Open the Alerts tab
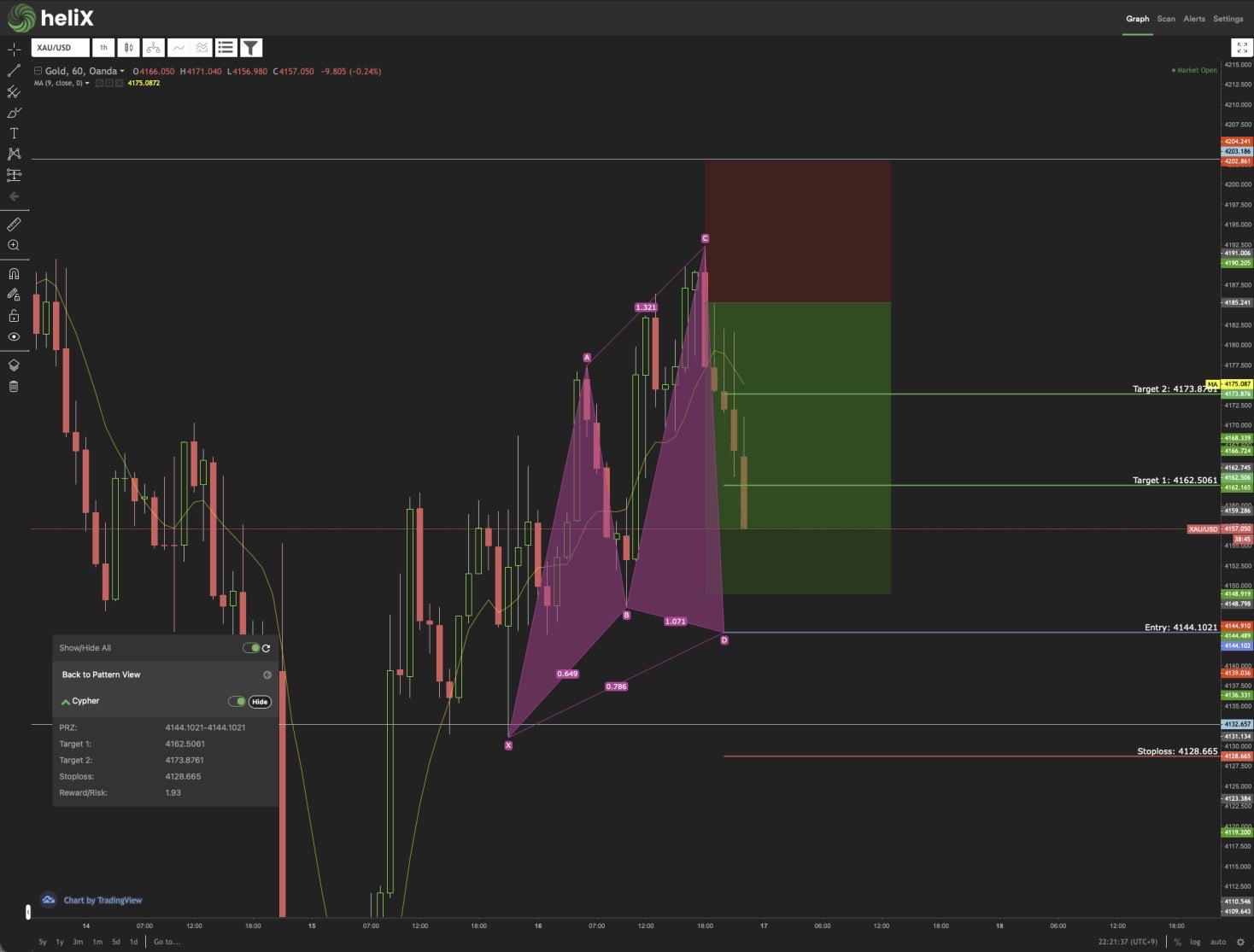Screen dimensions: 1254x952 pyautogui.click(x=1194, y=19)
